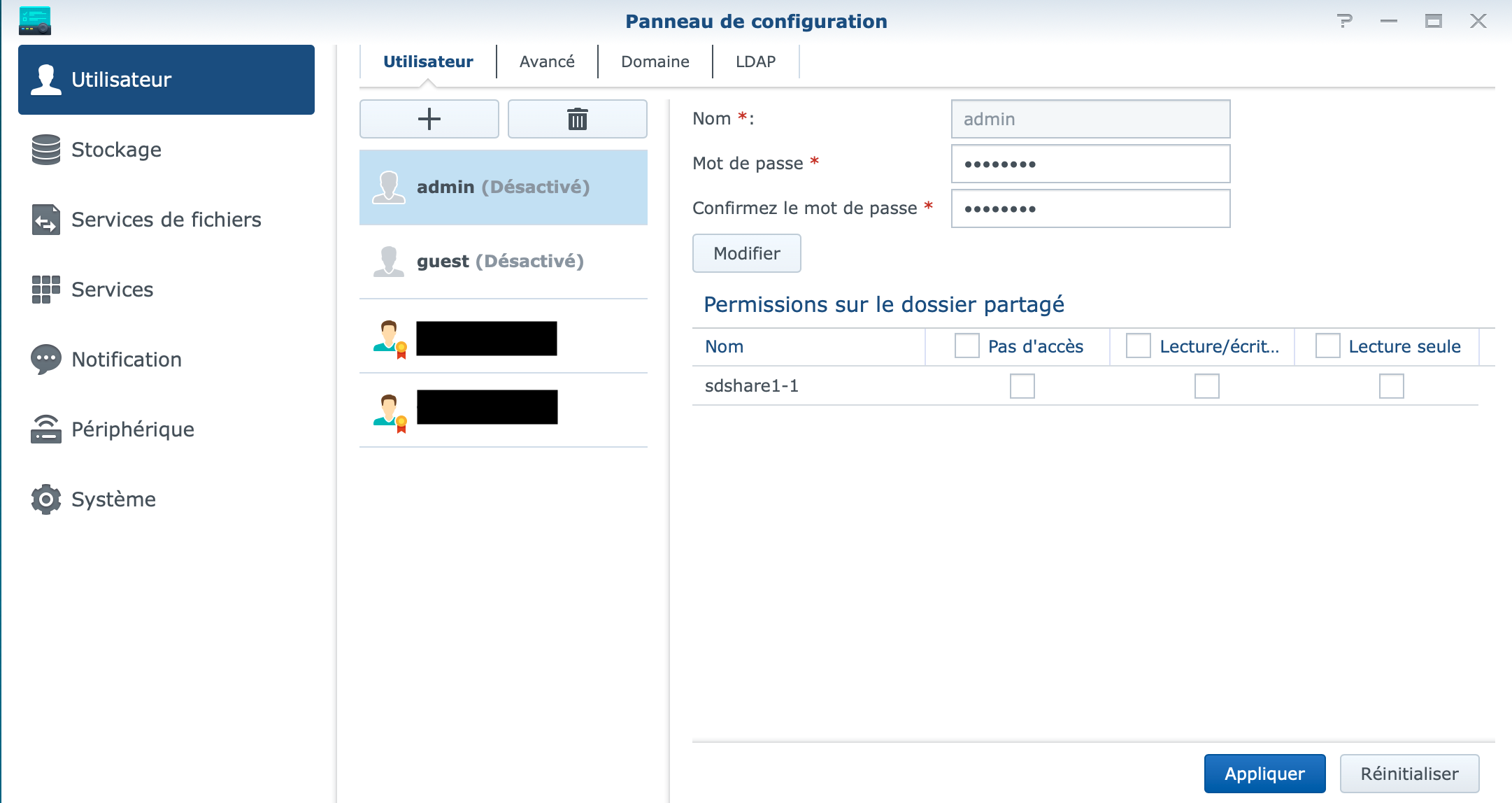The width and height of the screenshot is (1512, 803).
Task: Switch to the LDAP tab
Action: (x=755, y=62)
